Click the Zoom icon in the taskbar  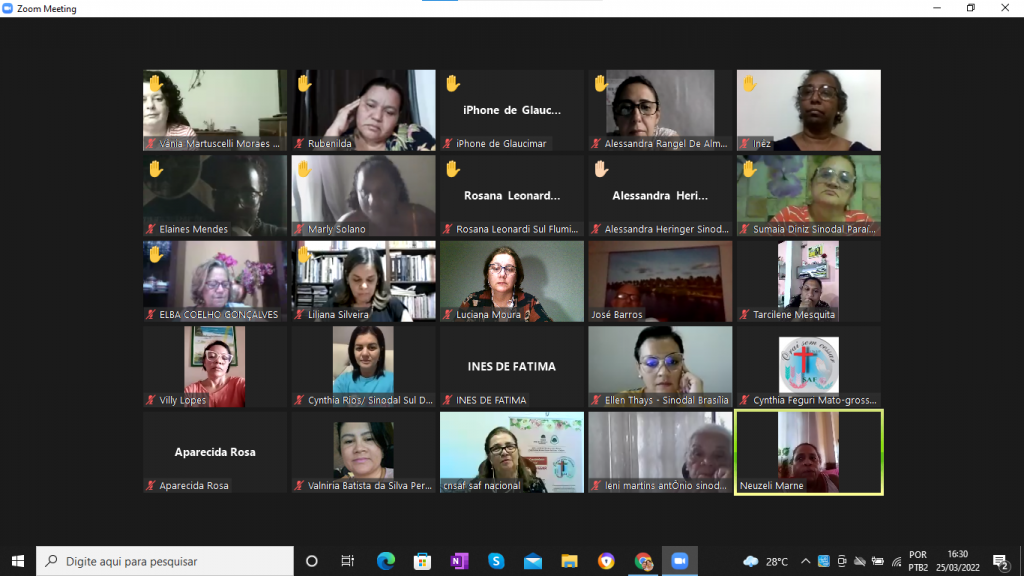[x=680, y=561]
